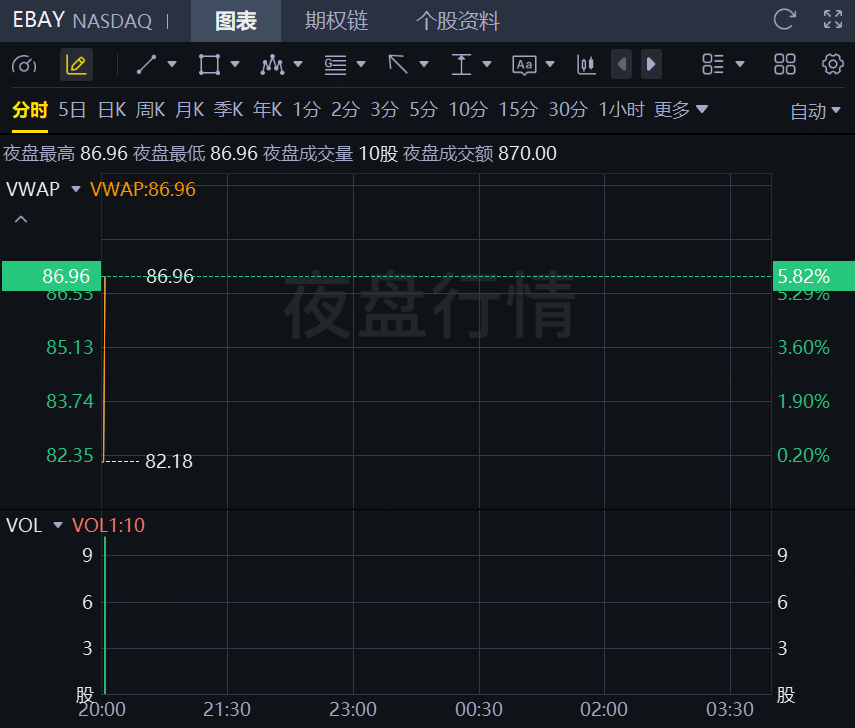
Task: Open chart settings gear
Action: (x=832, y=65)
